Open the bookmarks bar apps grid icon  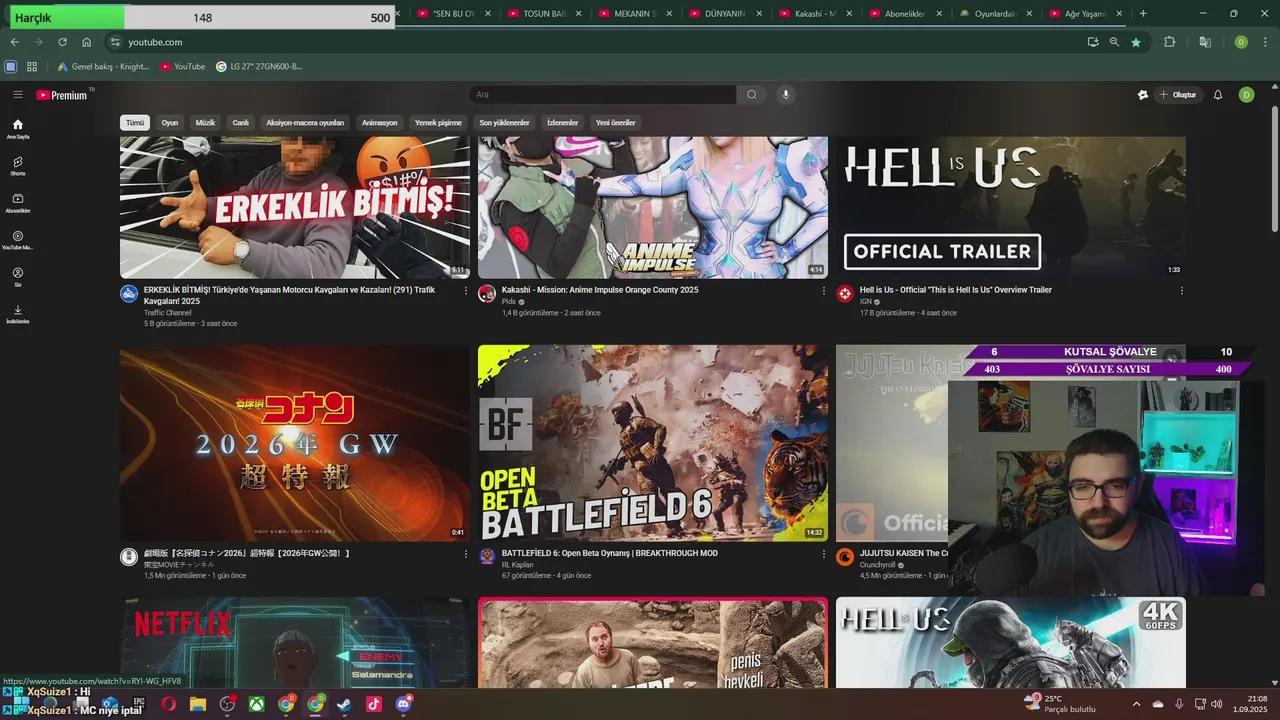pyautogui.click(x=32, y=66)
